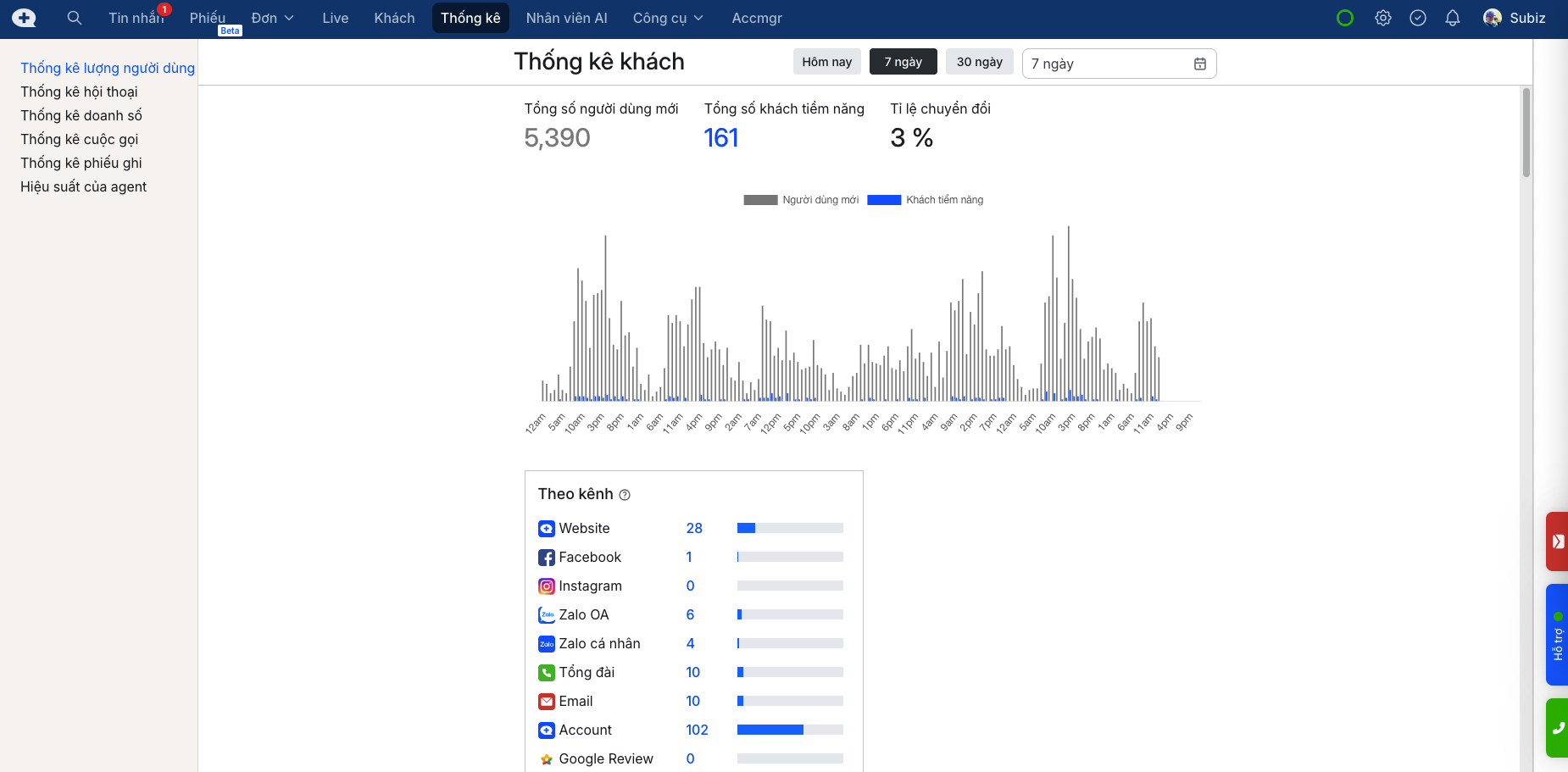1568x772 pixels.
Task: Click the green phone call widget
Action: point(1557,727)
